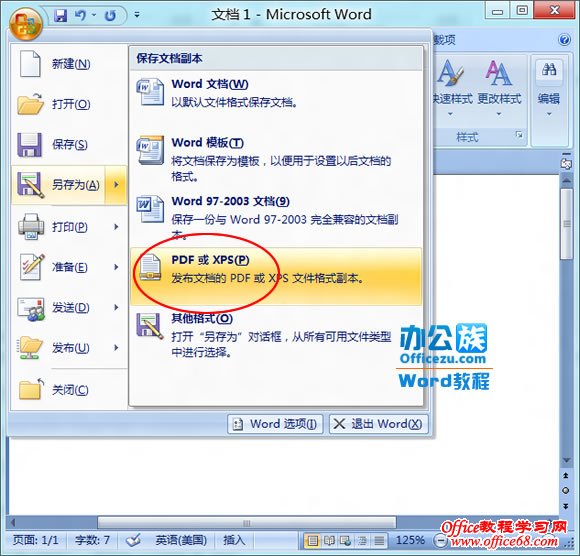Click the Select Browse Object circle button
The image size is (580, 556).
click(x=566, y=491)
